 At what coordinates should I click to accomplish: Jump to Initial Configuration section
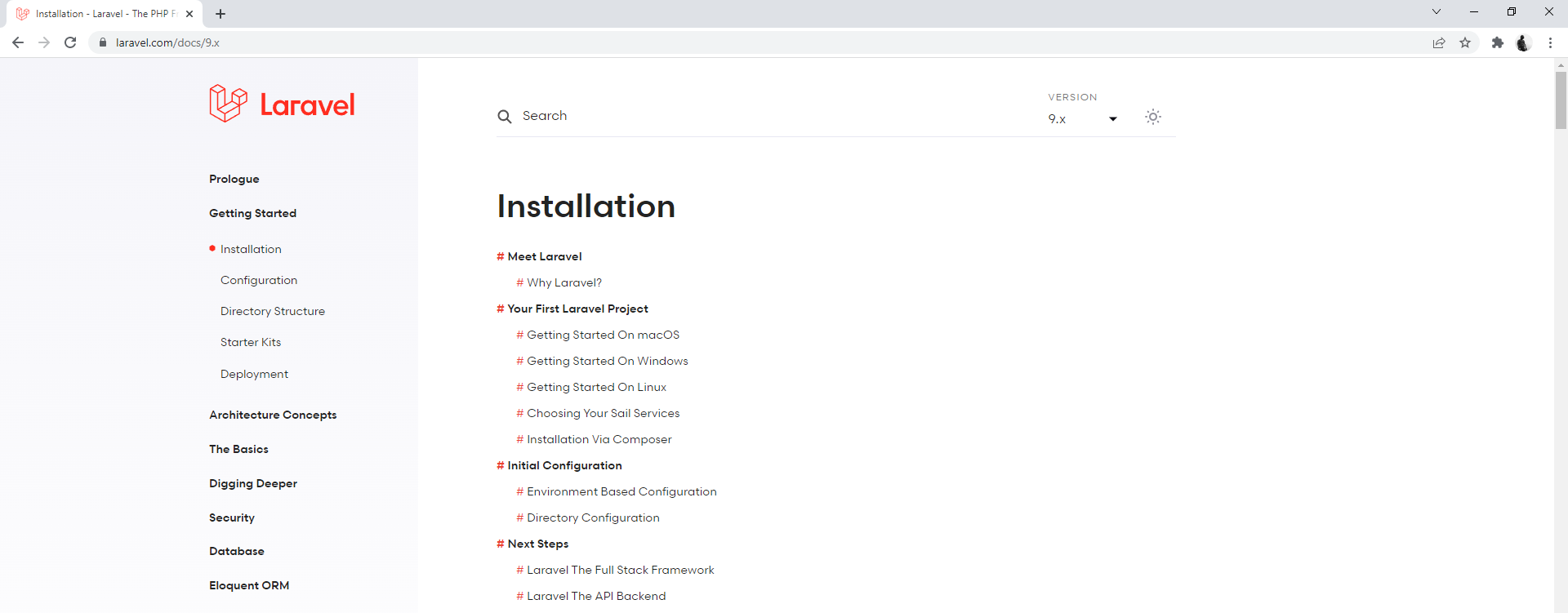pos(564,465)
